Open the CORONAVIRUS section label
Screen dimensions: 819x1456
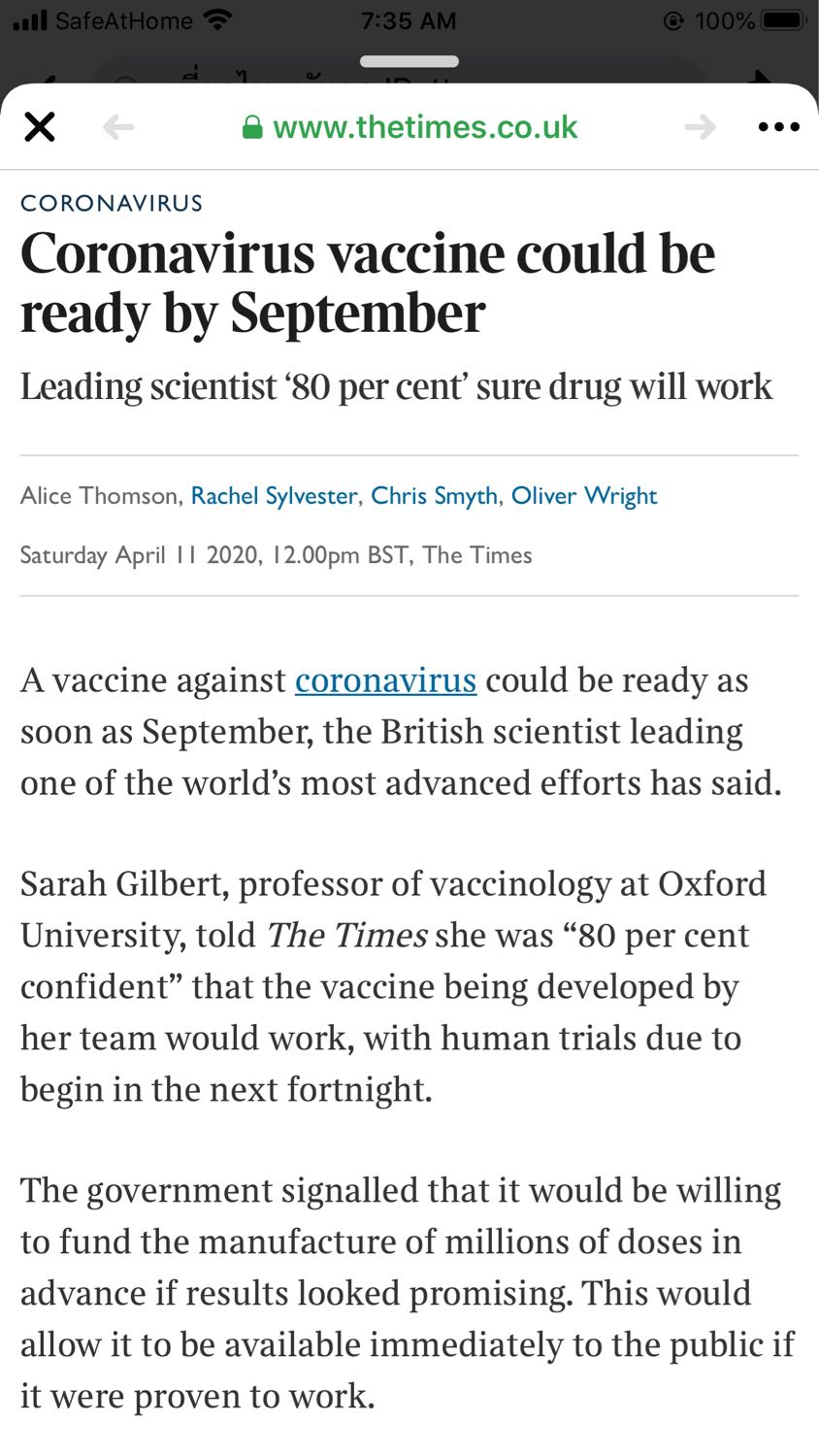112,203
